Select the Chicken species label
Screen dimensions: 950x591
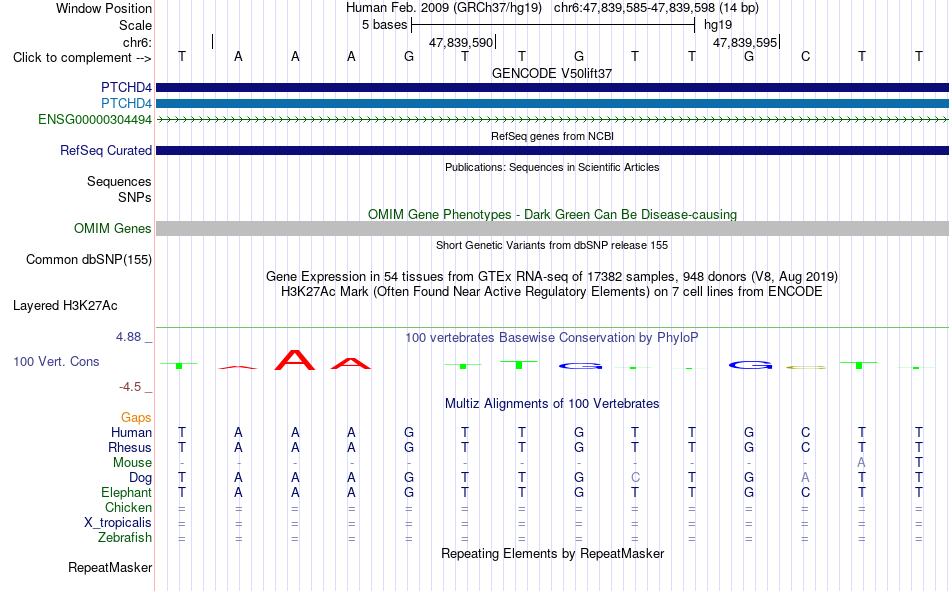[128, 507]
